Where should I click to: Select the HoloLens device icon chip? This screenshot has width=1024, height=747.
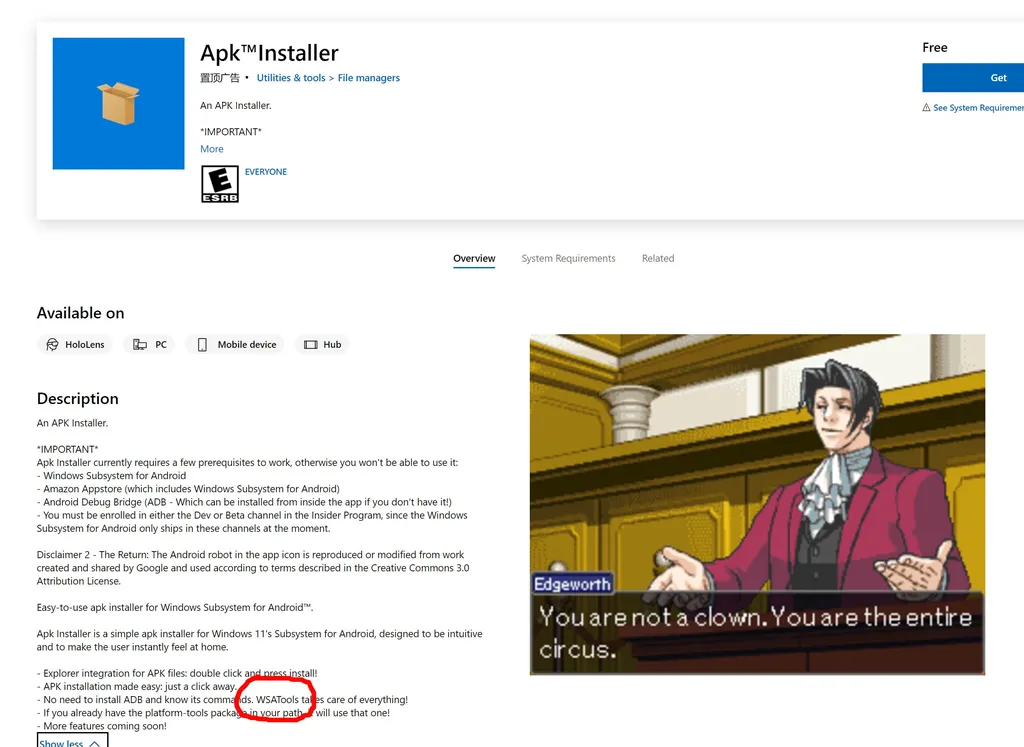tap(75, 344)
